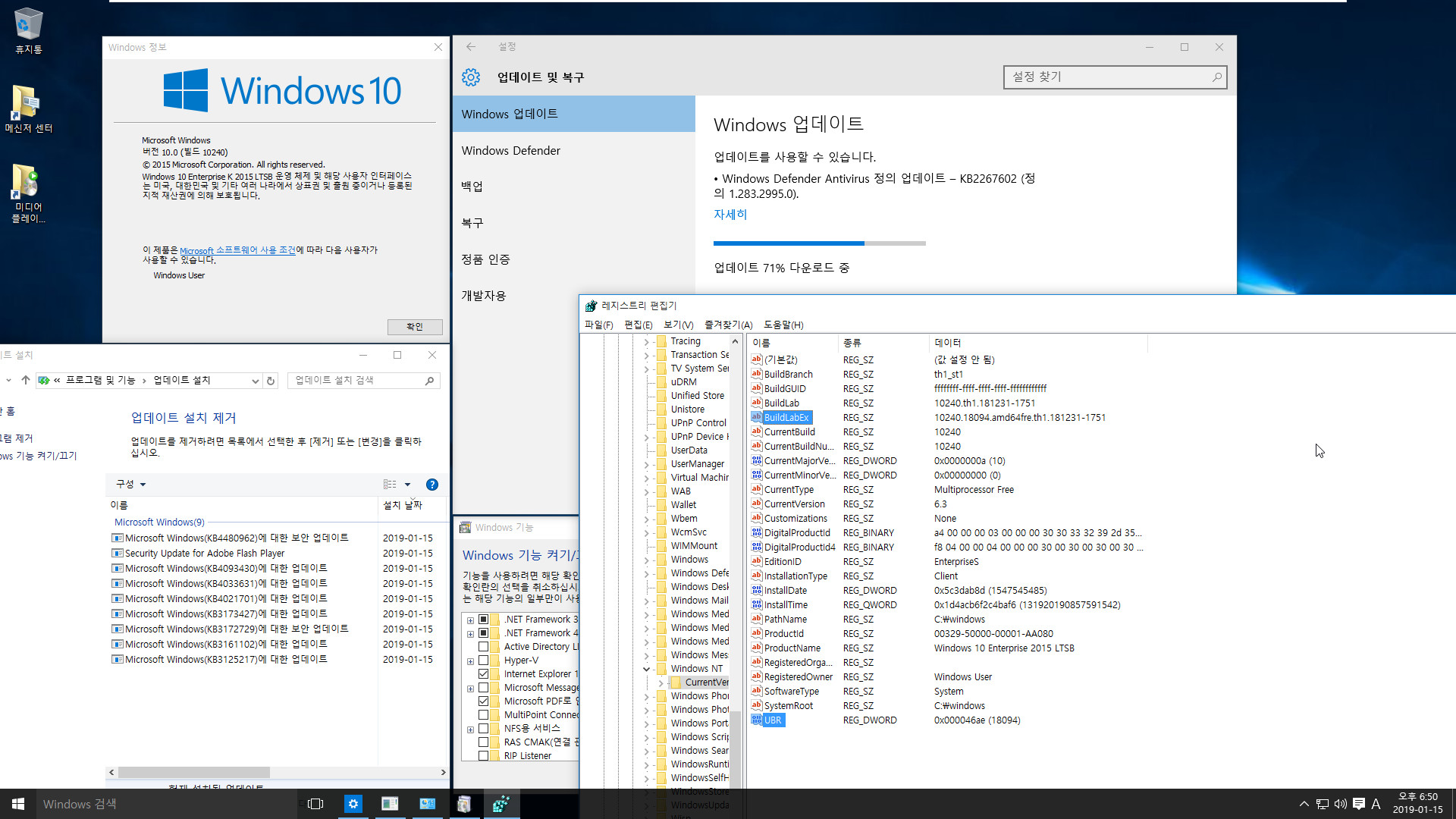
Task: Show hidden system tray icons
Action: tap(1304, 804)
